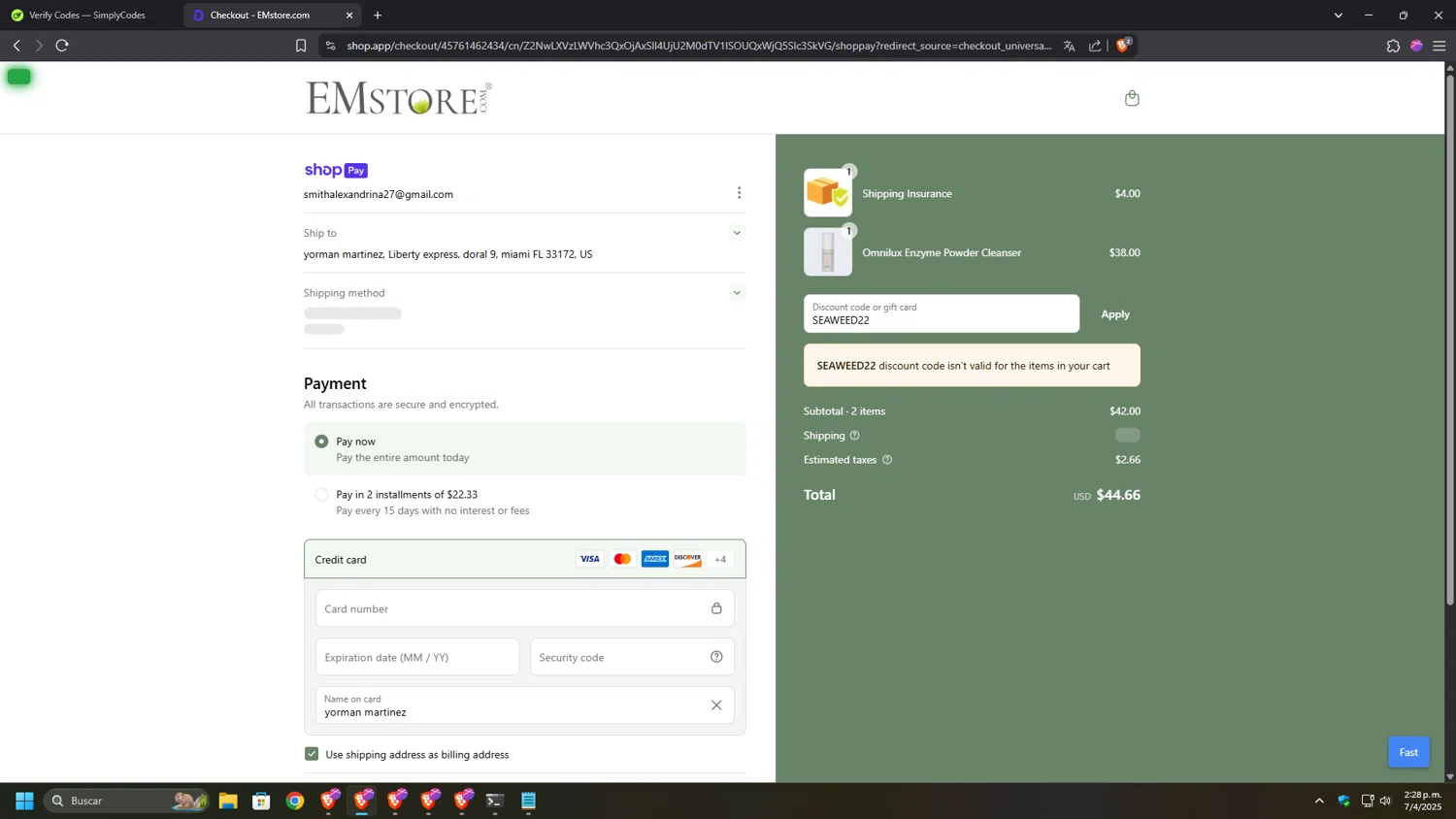Click the Shipping Insurance product thumbnail
This screenshot has width=1456, height=819.
click(x=828, y=192)
